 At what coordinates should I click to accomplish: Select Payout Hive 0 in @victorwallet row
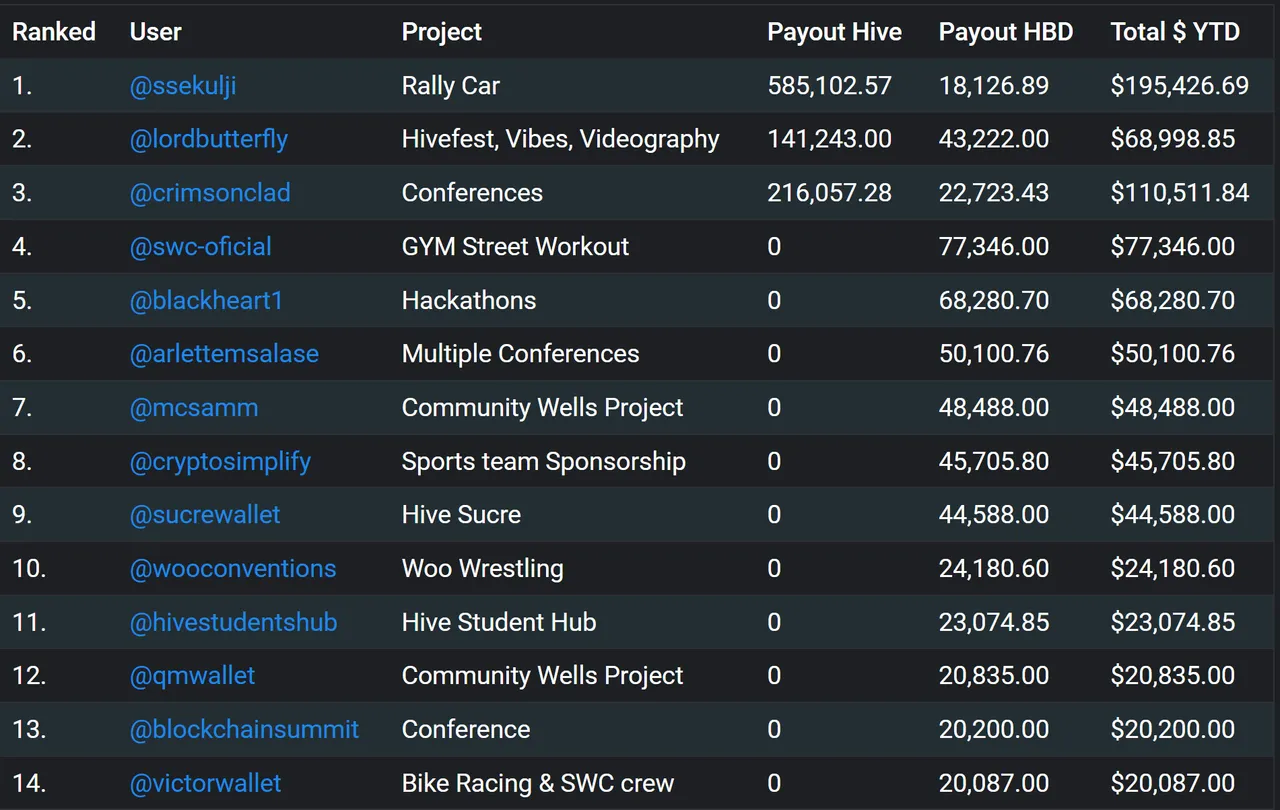pos(774,783)
